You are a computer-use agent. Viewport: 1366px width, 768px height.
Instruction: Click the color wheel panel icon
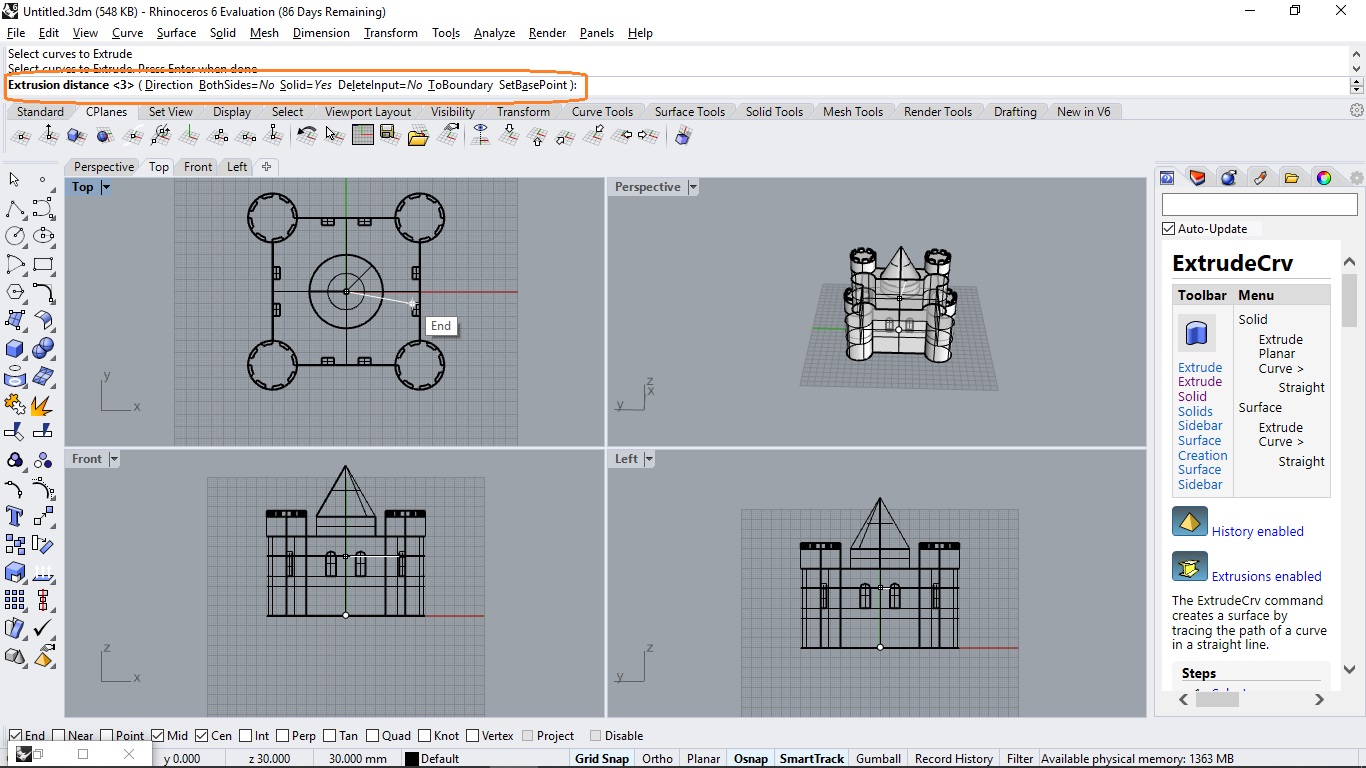[1323, 178]
